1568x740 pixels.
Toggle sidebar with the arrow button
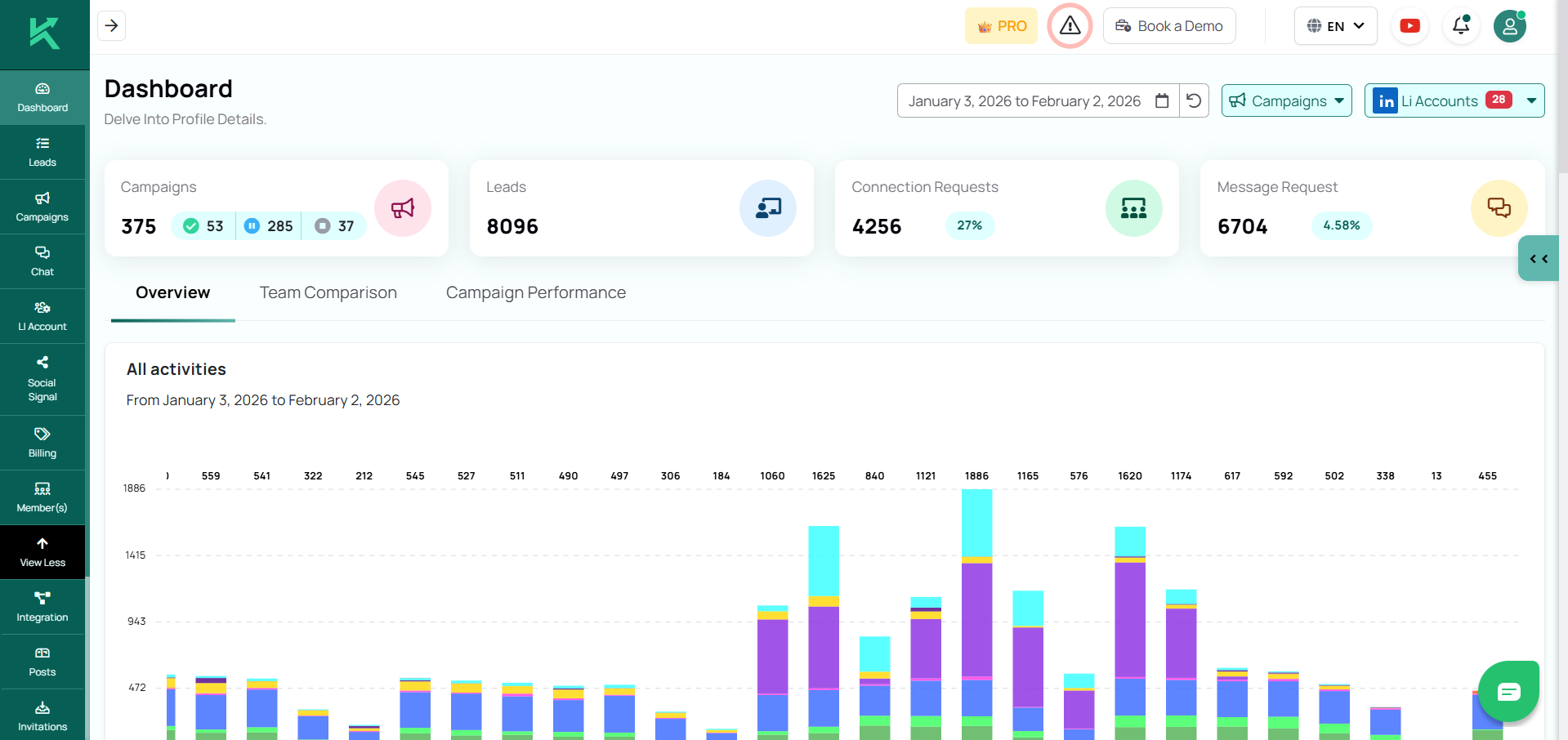pos(111,26)
